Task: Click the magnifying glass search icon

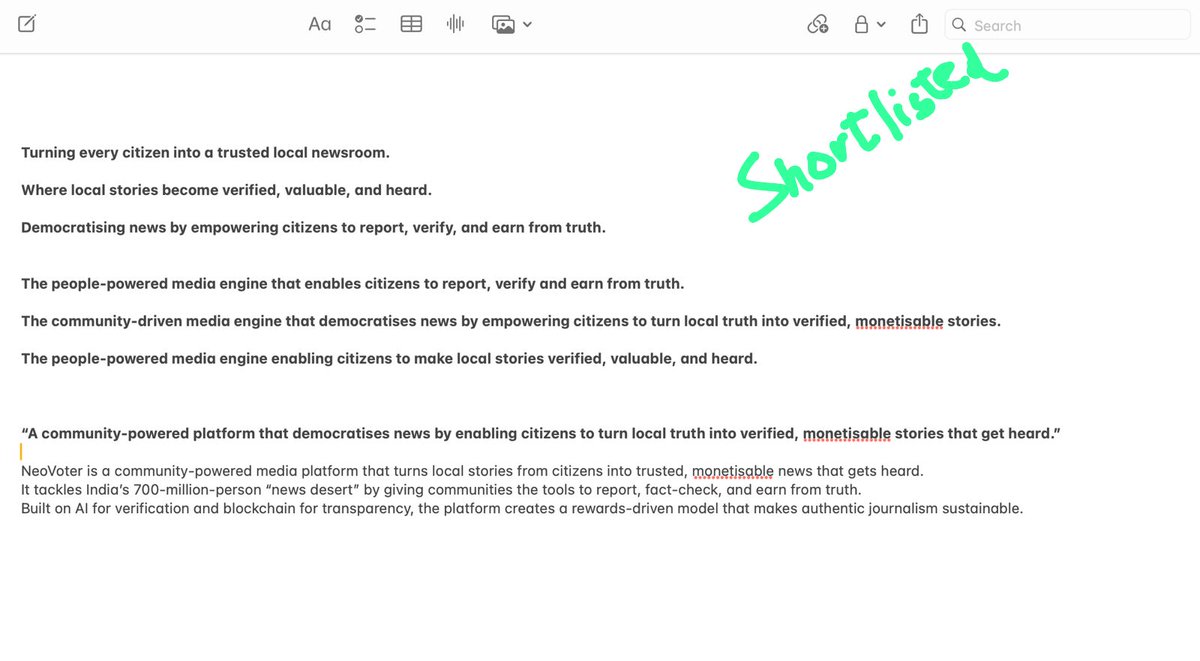Action: coord(959,25)
